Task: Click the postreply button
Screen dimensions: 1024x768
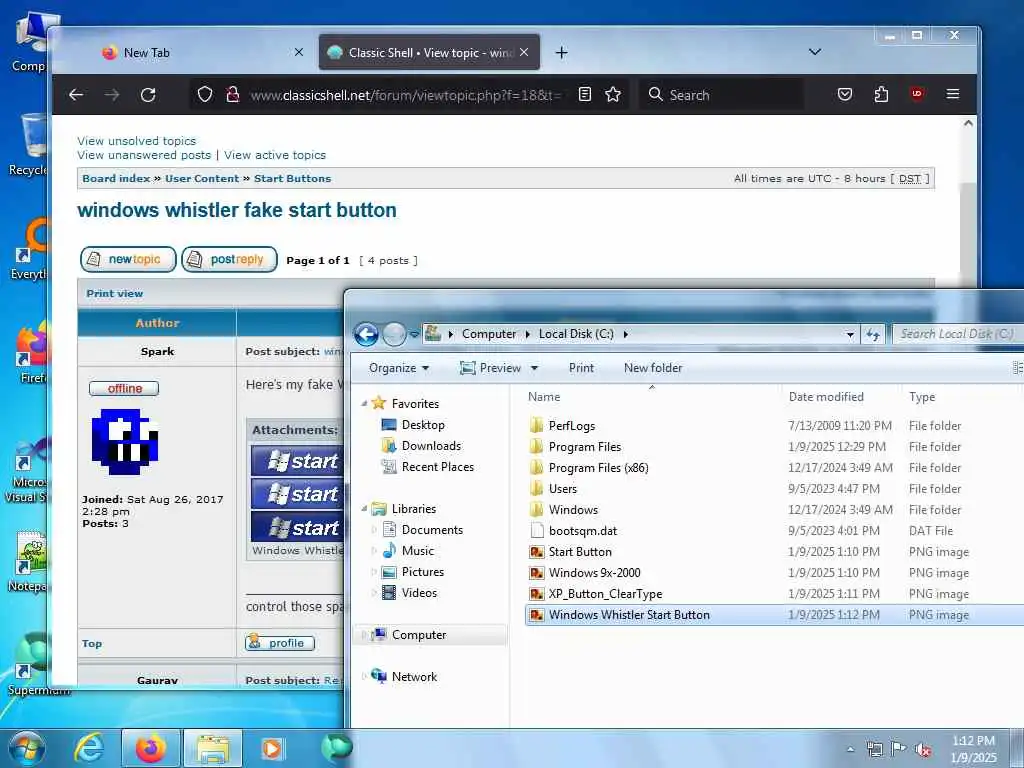Action: (x=229, y=259)
